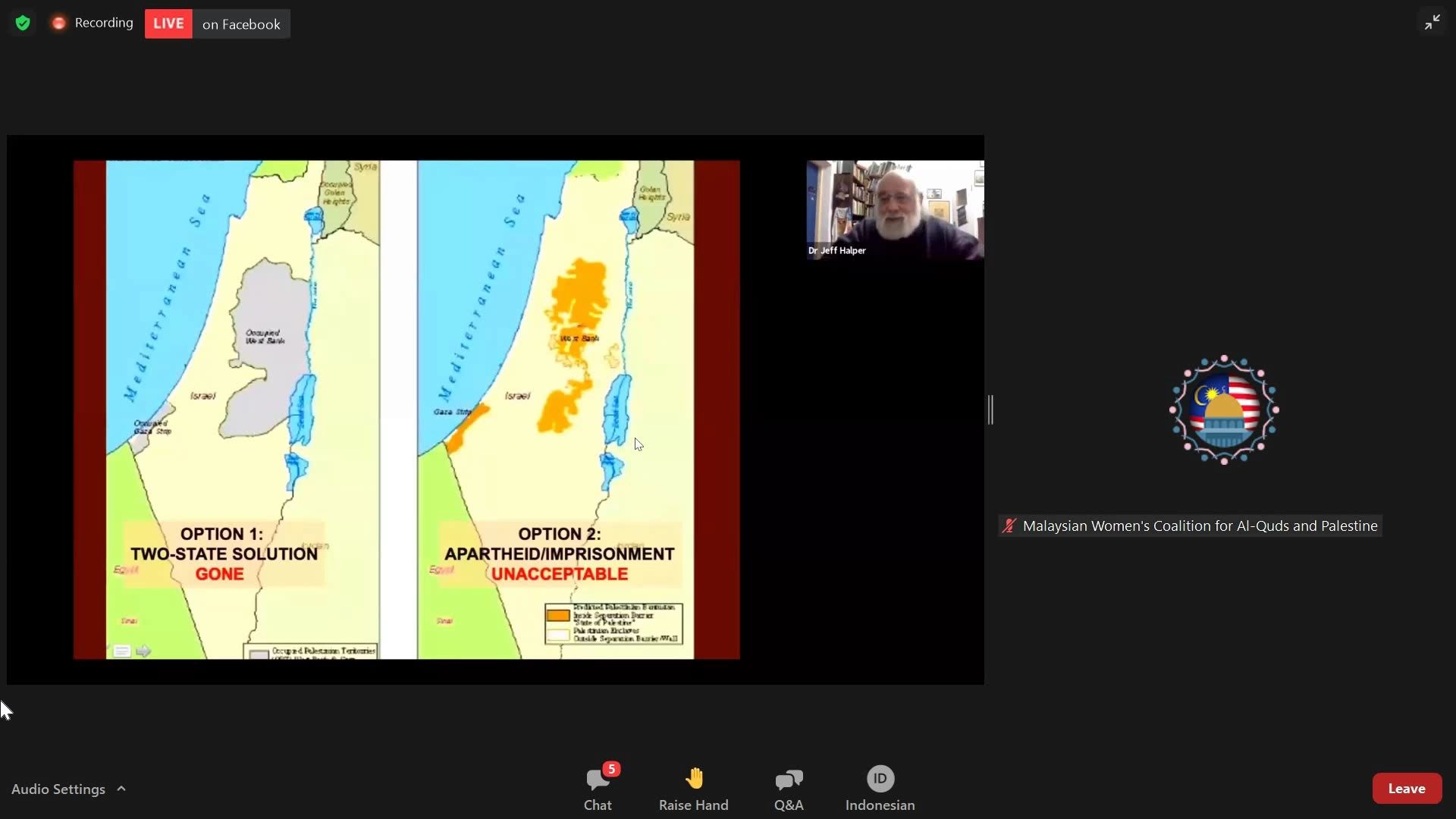Click the Malaysian Women's Coalition logo avatar

(1224, 409)
